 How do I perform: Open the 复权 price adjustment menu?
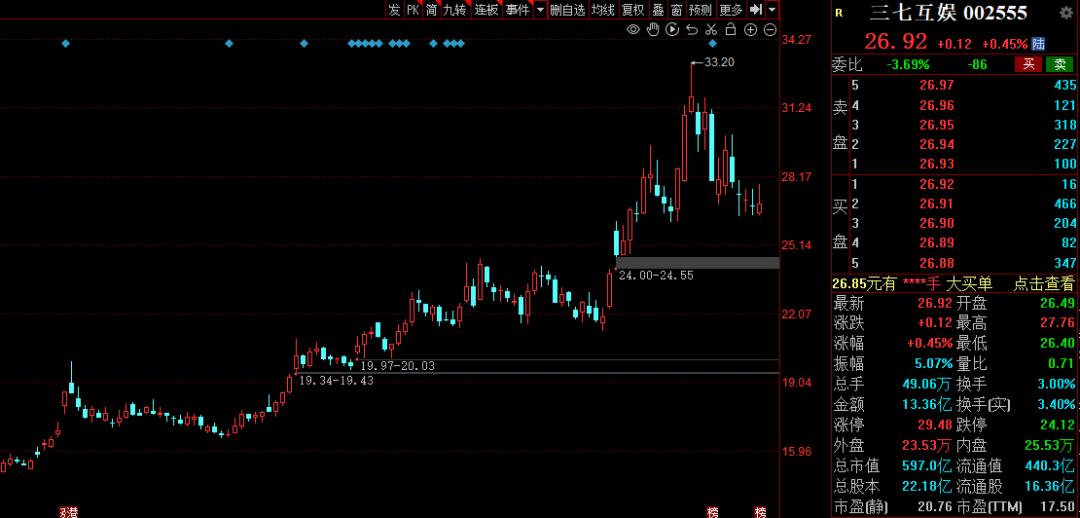click(633, 10)
